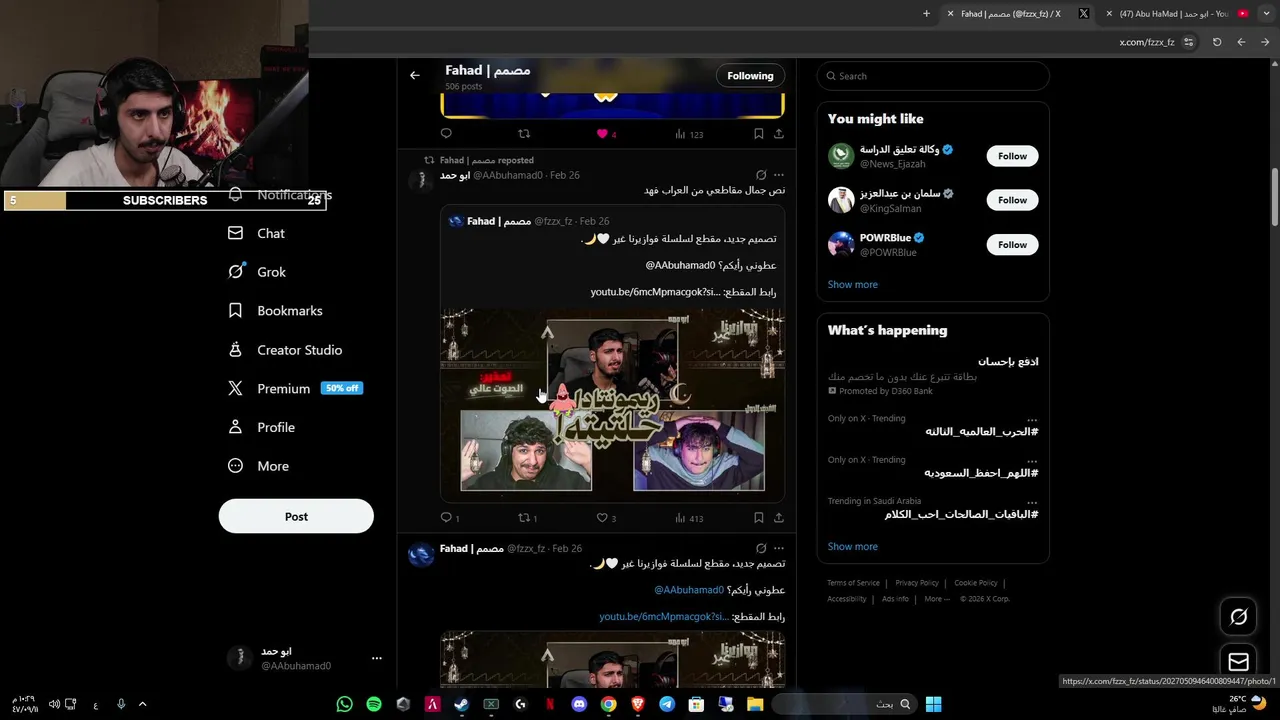Bookmark the post with 413 views
The width and height of the screenshot is (1280, 720).
pyautogui.click(x=758, y=518)
